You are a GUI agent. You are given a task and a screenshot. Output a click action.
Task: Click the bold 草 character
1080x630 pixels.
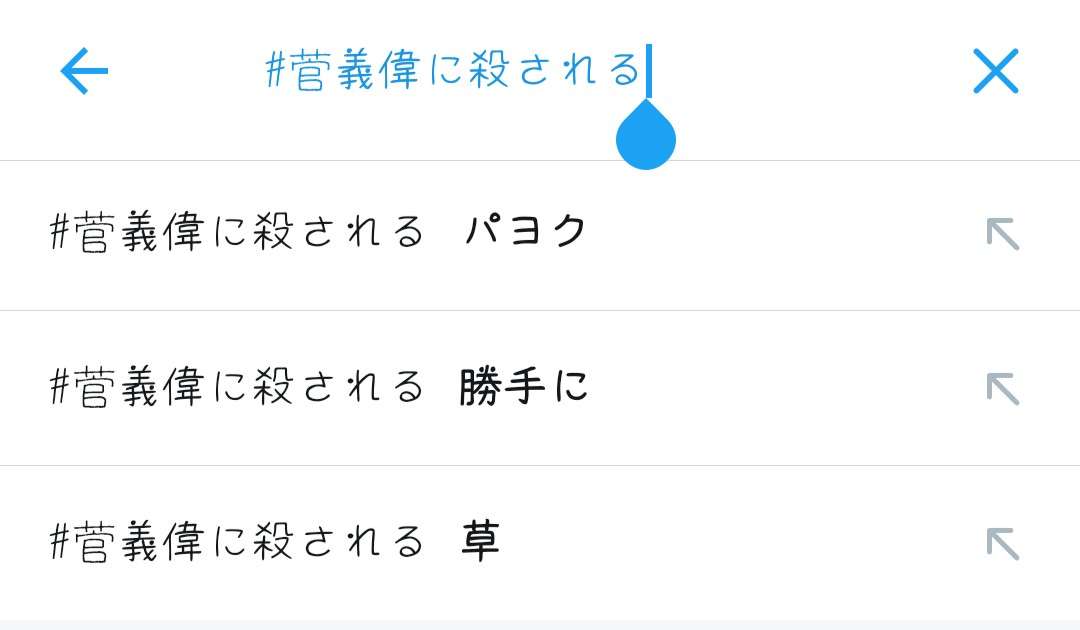(480, 541)
